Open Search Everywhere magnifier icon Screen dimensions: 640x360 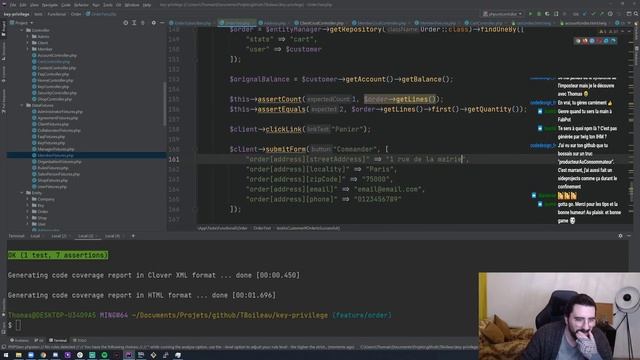tap(636, 14)
